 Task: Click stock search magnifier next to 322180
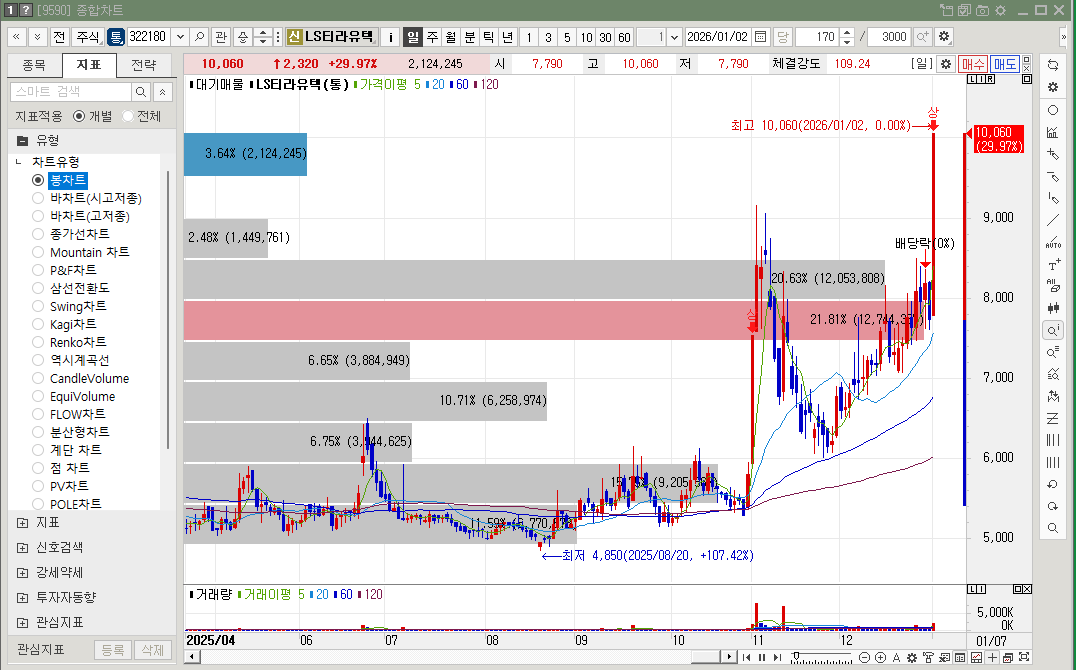point(199,36)
